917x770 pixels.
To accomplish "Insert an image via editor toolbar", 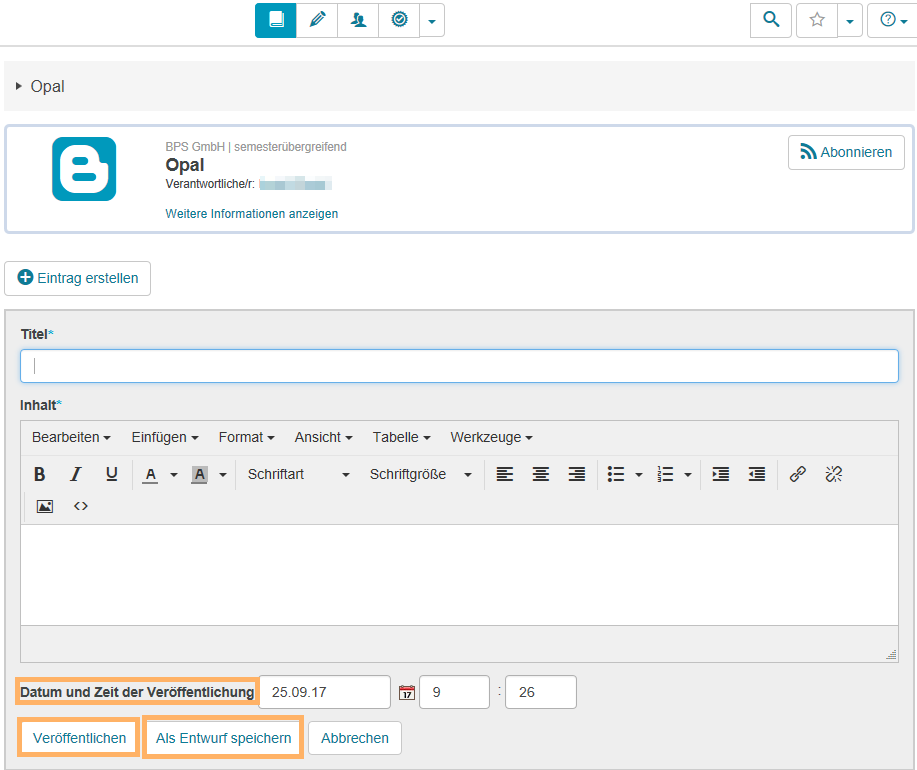I will click(x=44, y=506).
